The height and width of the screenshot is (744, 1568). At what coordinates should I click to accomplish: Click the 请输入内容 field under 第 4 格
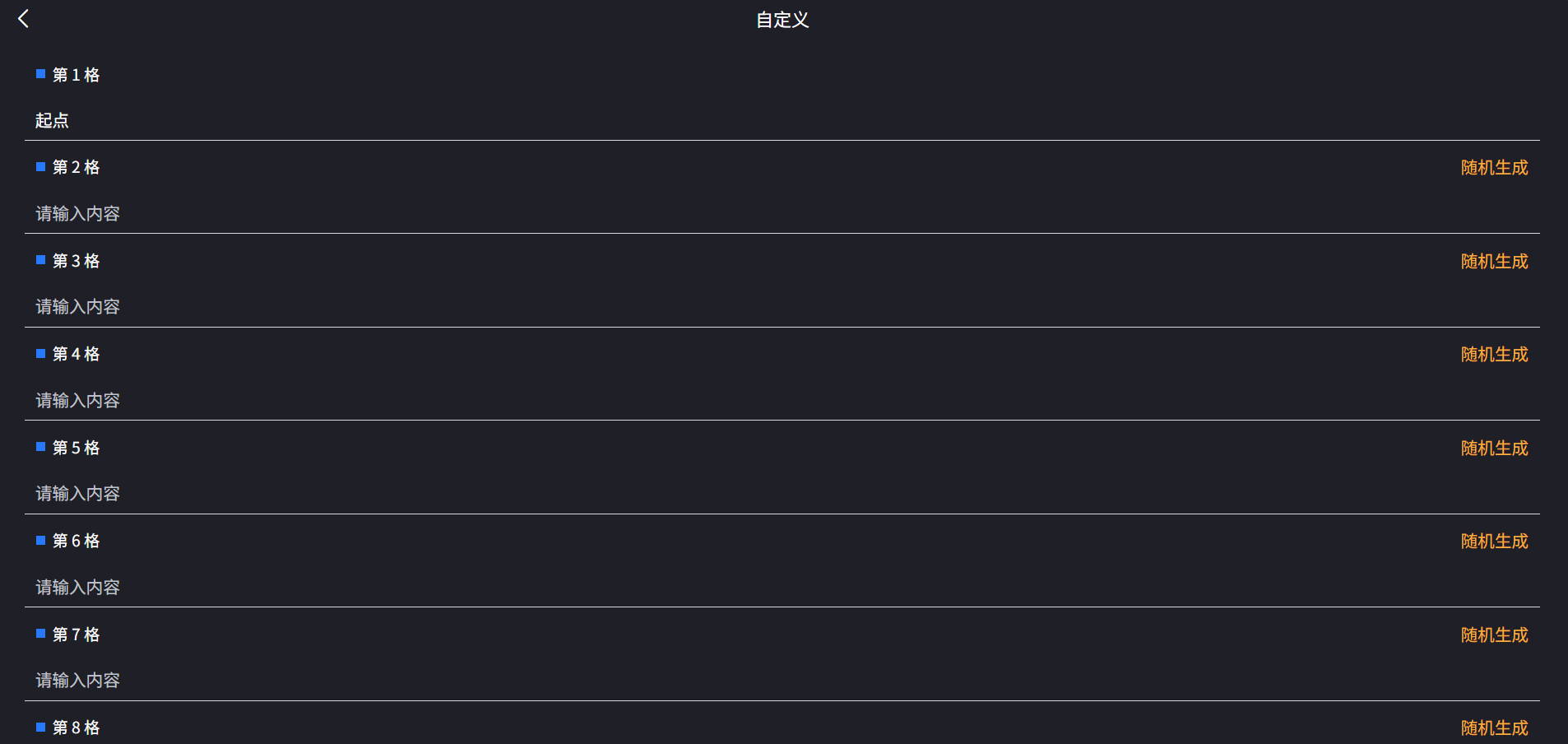point(329,400)
